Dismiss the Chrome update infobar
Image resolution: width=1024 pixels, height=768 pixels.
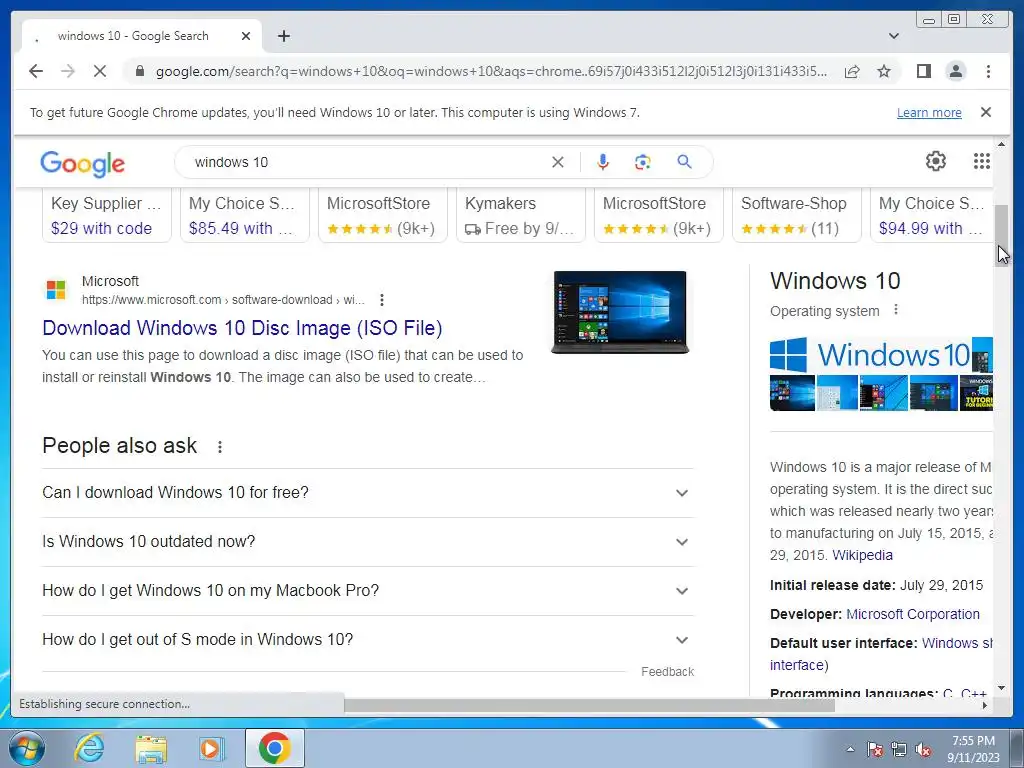[x=986, y=112]
